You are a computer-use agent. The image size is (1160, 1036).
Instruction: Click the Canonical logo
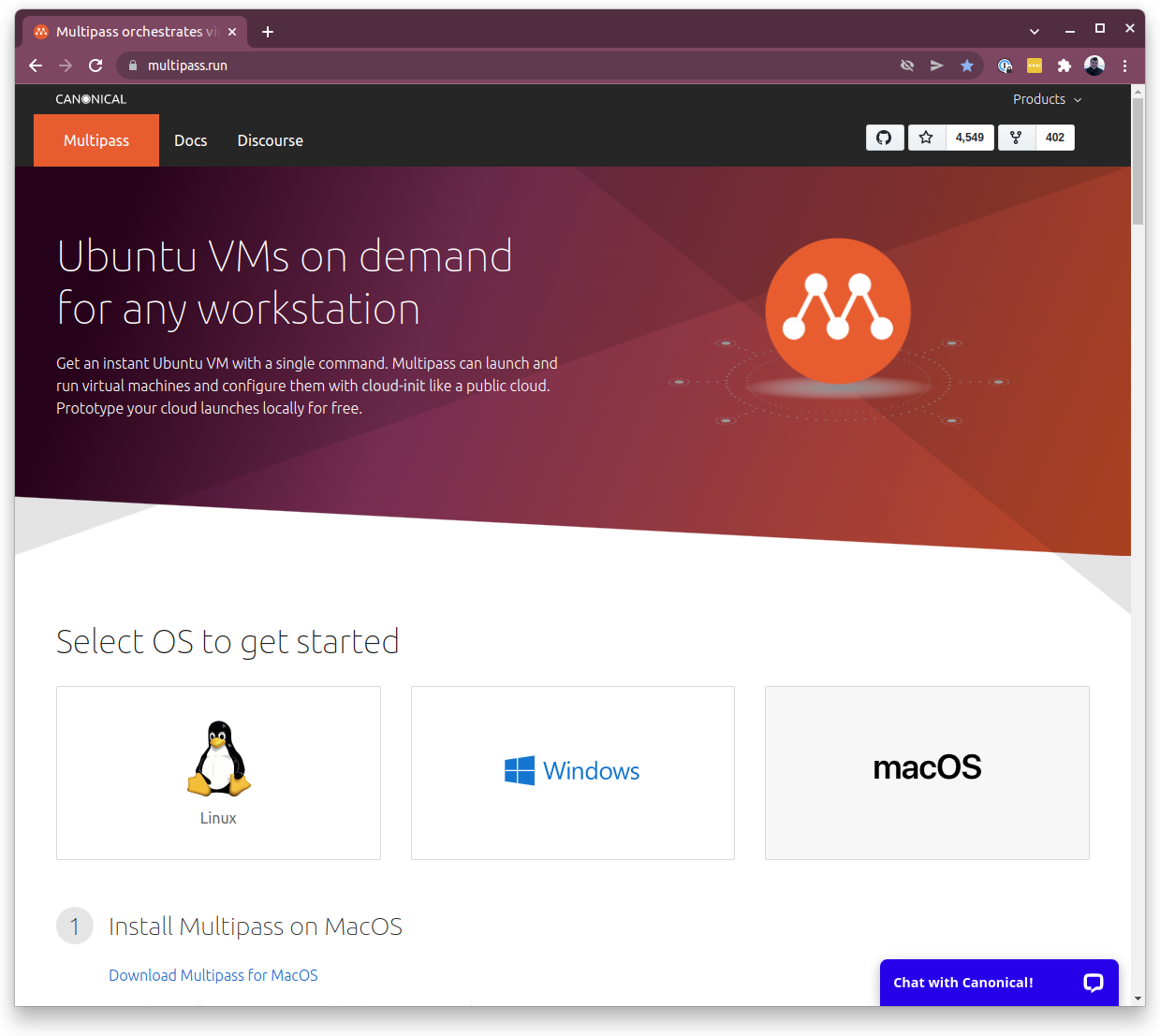(x=91, y=99)
